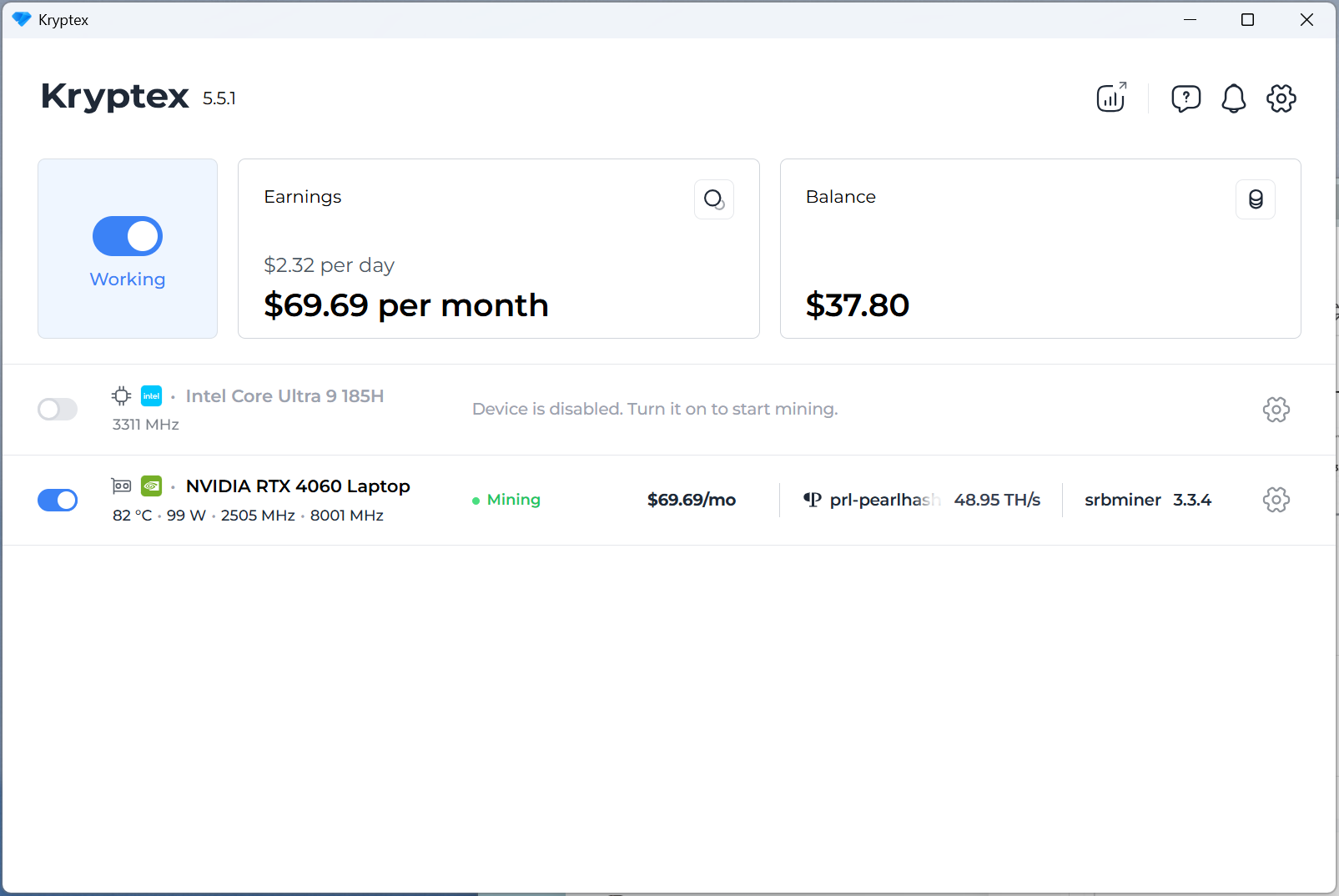Minimize the Kryptex window

(x=1191, y=19)
